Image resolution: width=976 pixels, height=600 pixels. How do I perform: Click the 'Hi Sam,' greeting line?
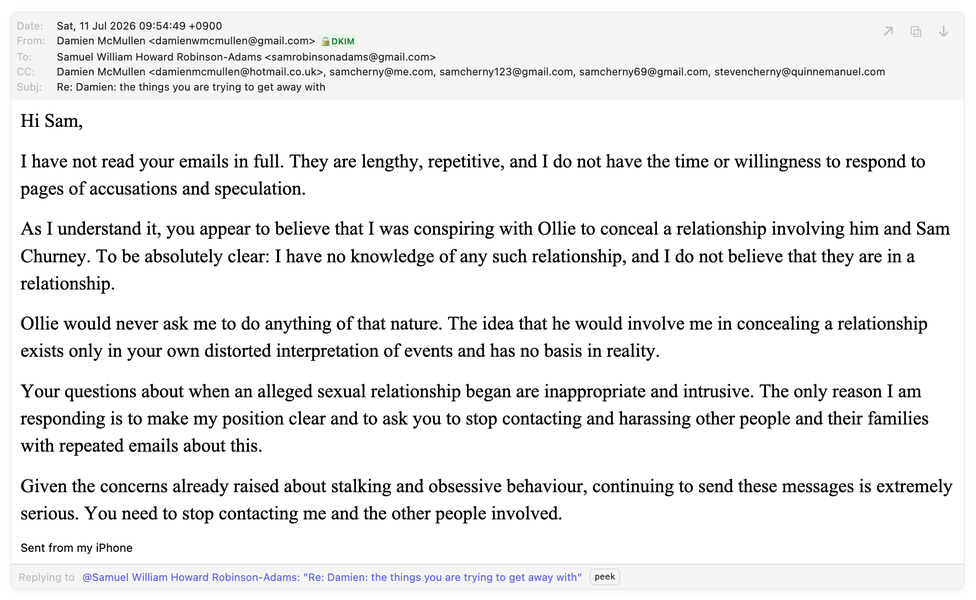click(52, 121)
